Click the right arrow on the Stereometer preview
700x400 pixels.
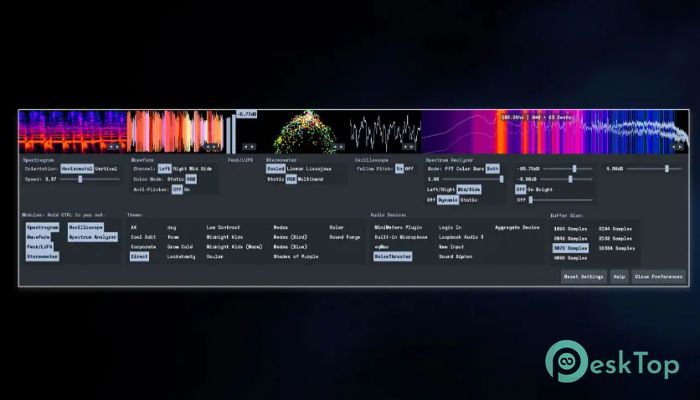[x=342, y=147]
